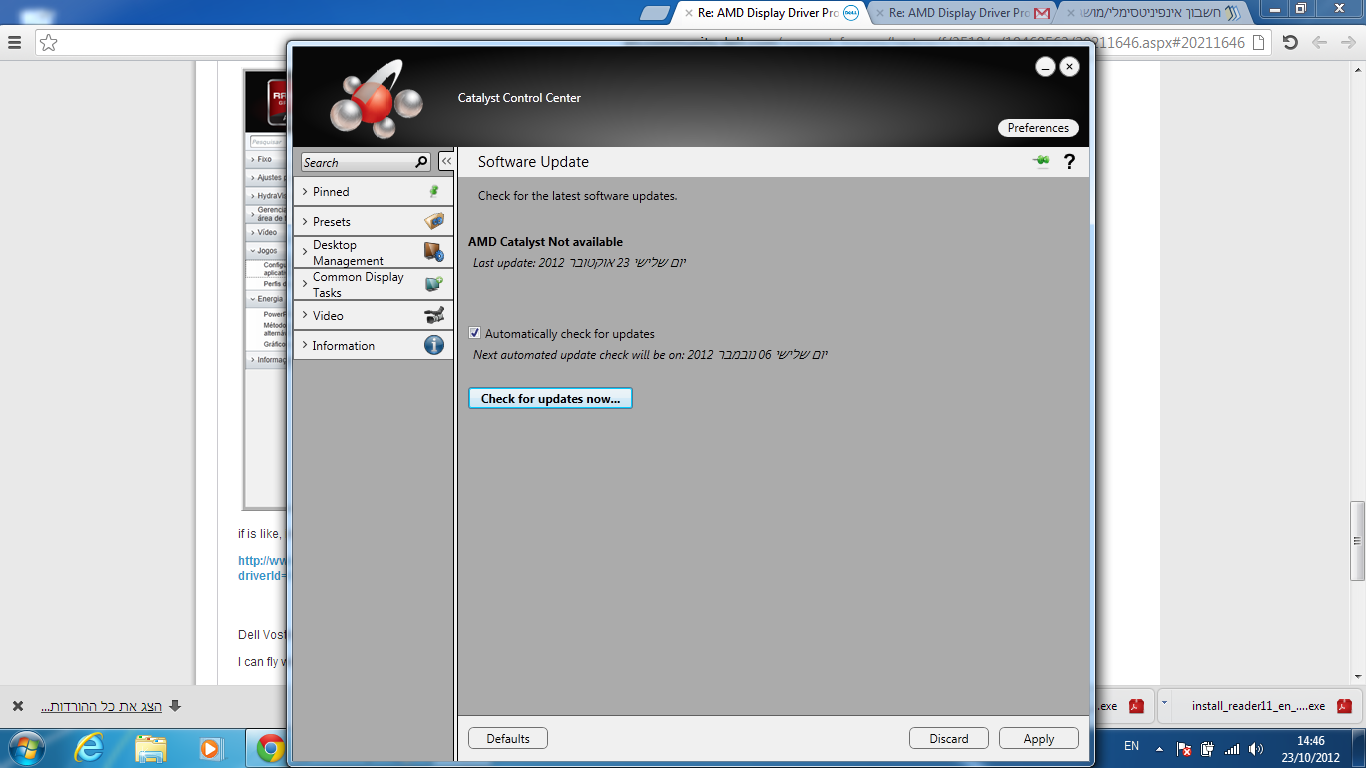Minimize the Catalyst Control Center window
The height and width of the screenshot is (768, 1366).
(1045, 67)
